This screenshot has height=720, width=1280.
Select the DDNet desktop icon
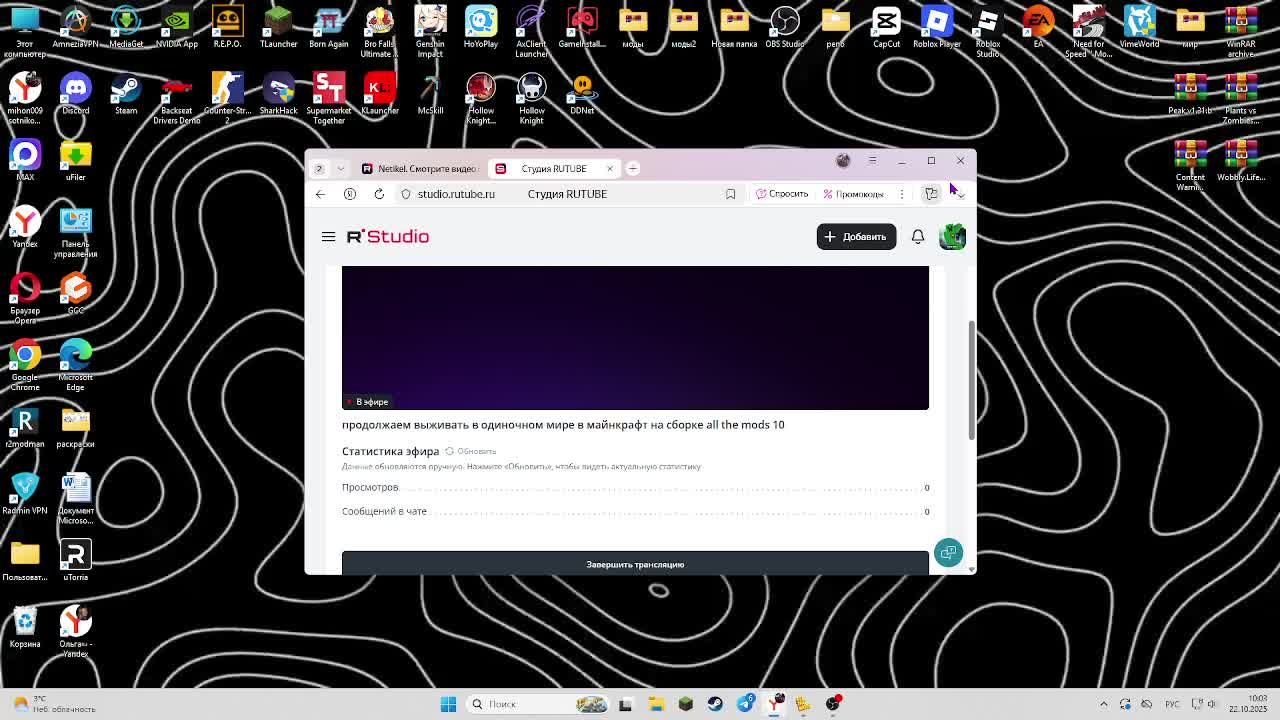click(x=582, y=96)
